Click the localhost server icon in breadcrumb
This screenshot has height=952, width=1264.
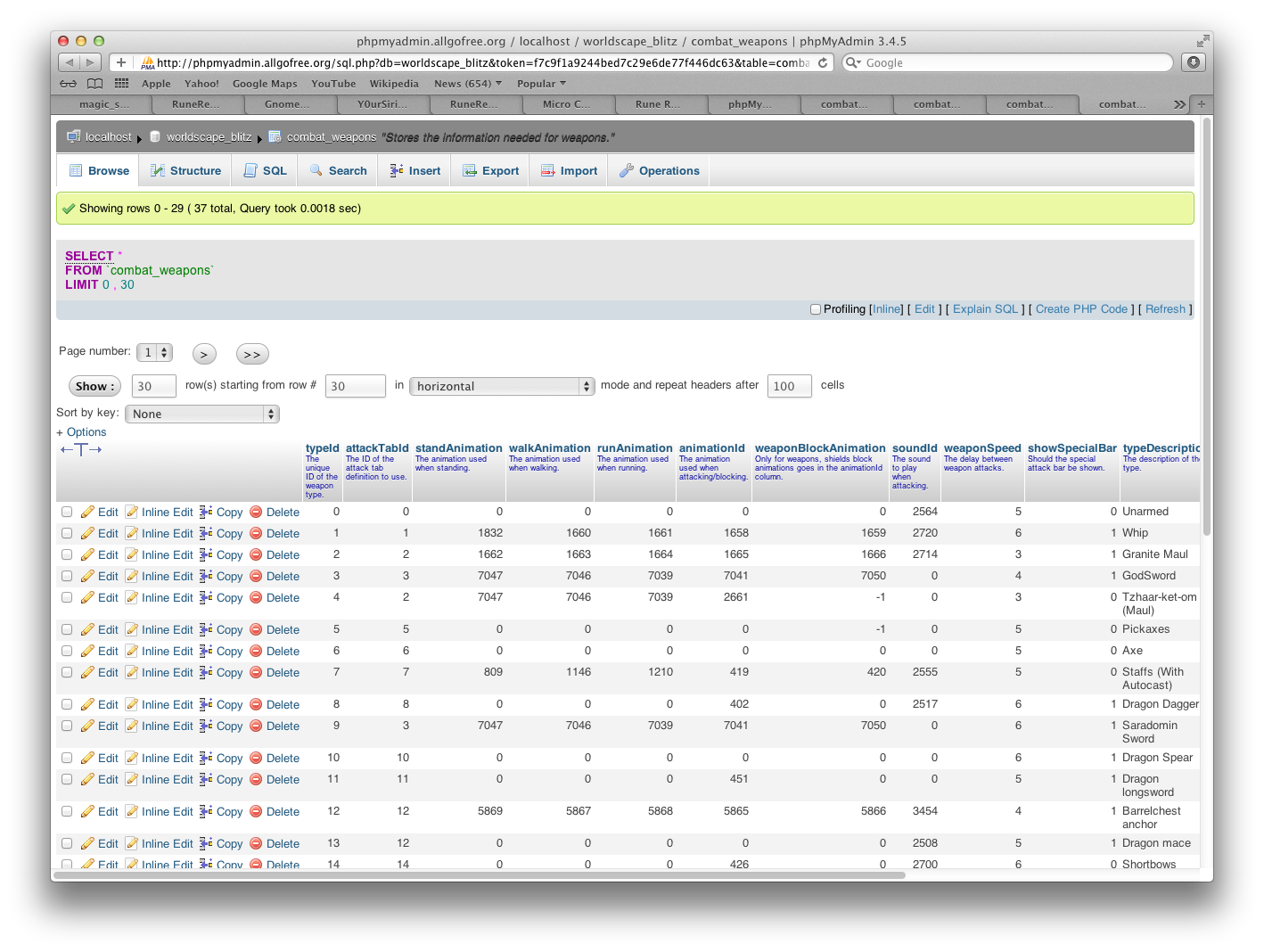pyautogui.click(x=74, y=136)
